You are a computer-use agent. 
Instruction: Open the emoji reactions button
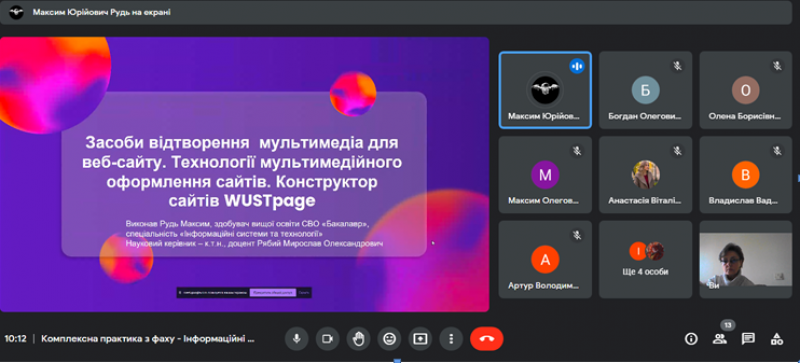[389, 338]
